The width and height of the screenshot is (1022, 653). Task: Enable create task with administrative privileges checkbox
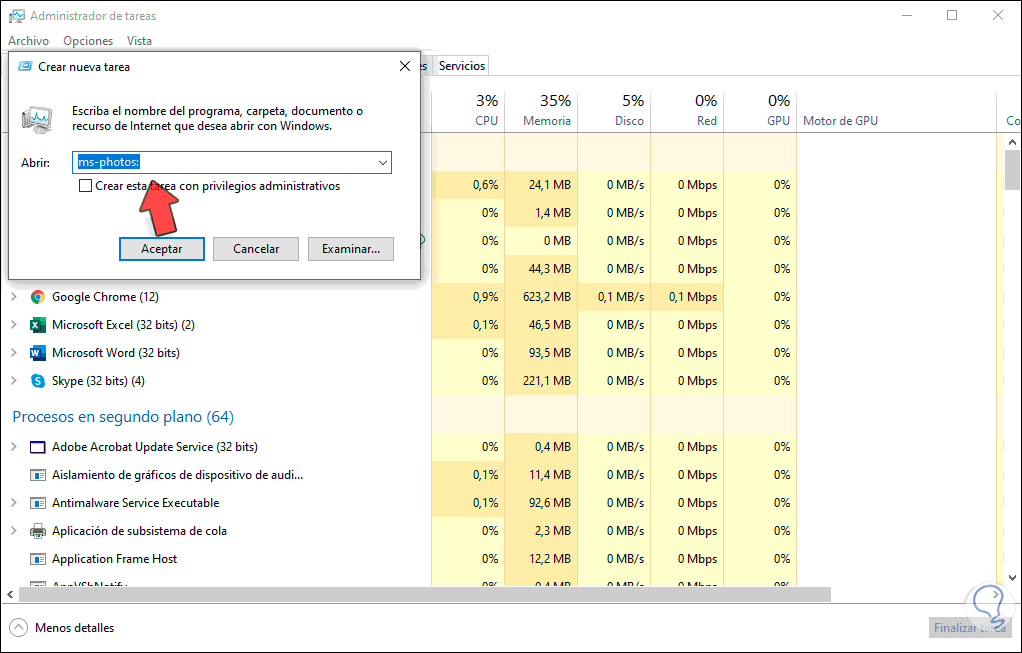(86, 186)
